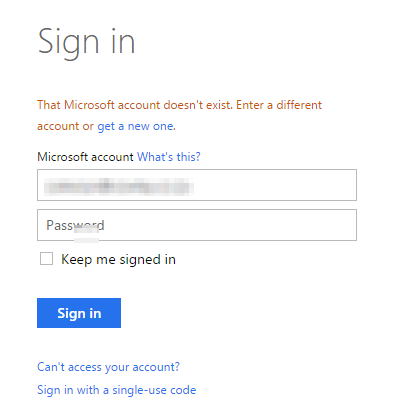Enable the stay signed in option box
The height and width of the screenshot is (418, 406).
click(46, 259)
